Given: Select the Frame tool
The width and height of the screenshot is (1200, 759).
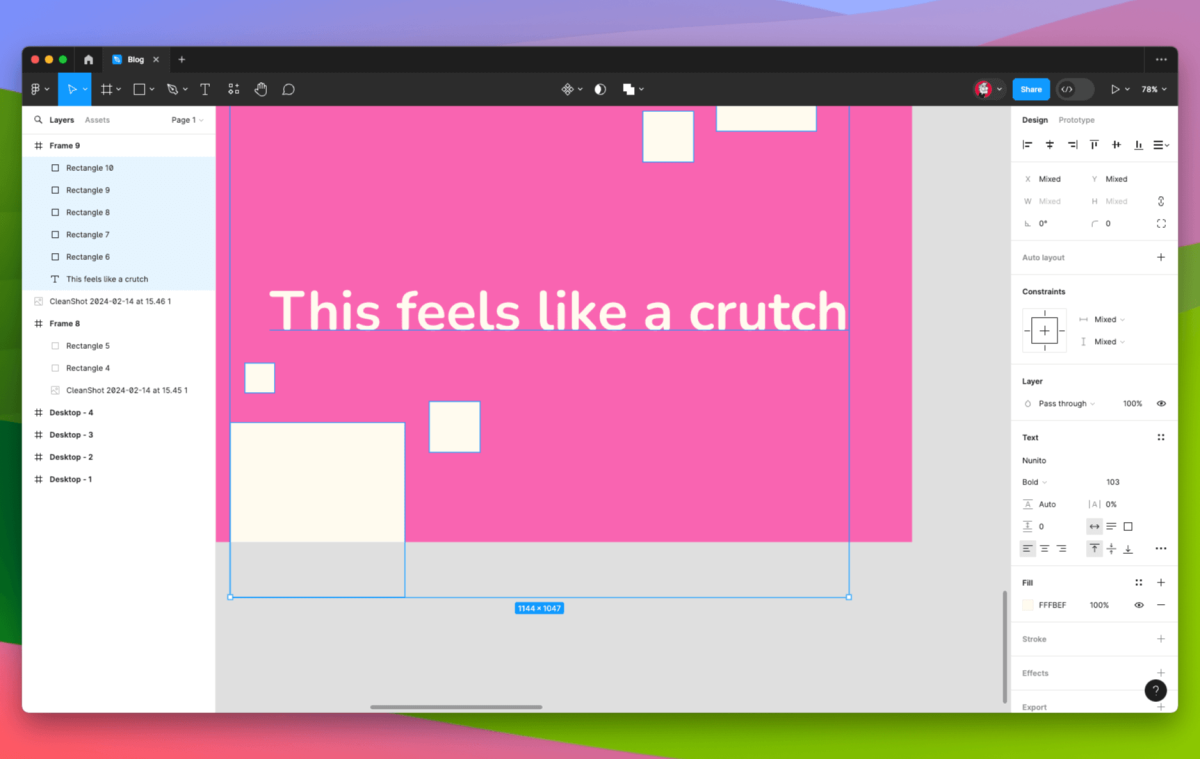Looking at the screenshot, I should coord(108,89).
